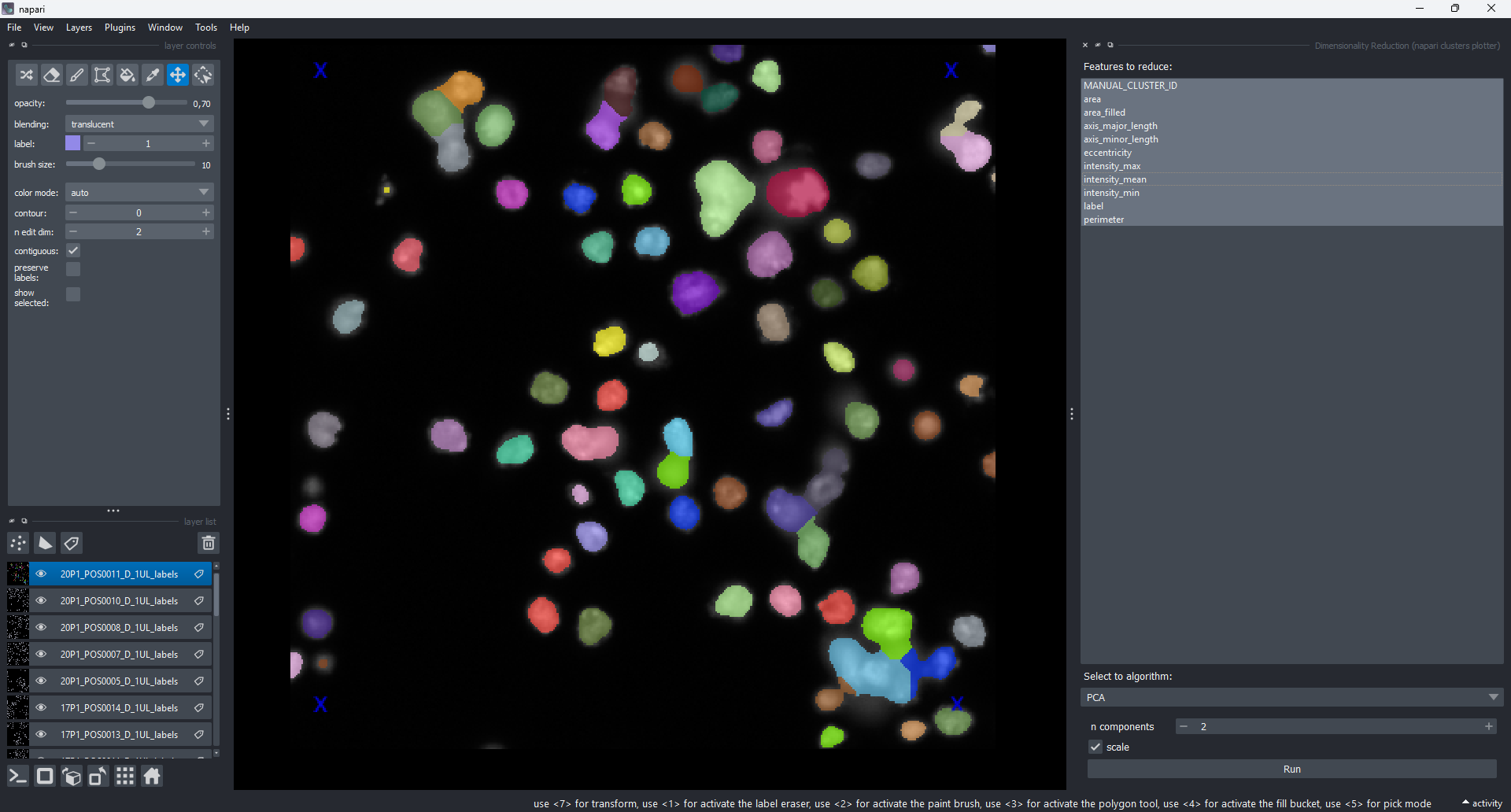Uncheck the scale checkbox
The image size is (1511, 812).
[x=1095, y=747]
